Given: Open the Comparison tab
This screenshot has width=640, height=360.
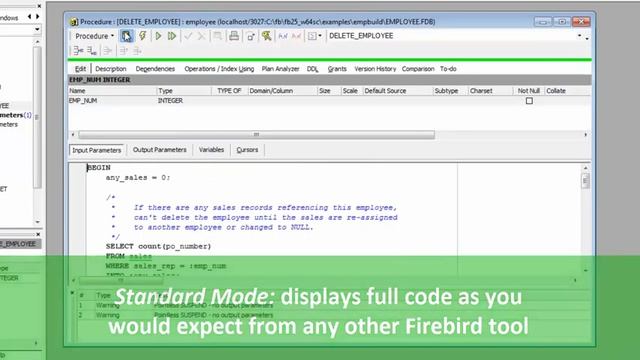Looking at the screenshot, I should click(x=418, y=69).
